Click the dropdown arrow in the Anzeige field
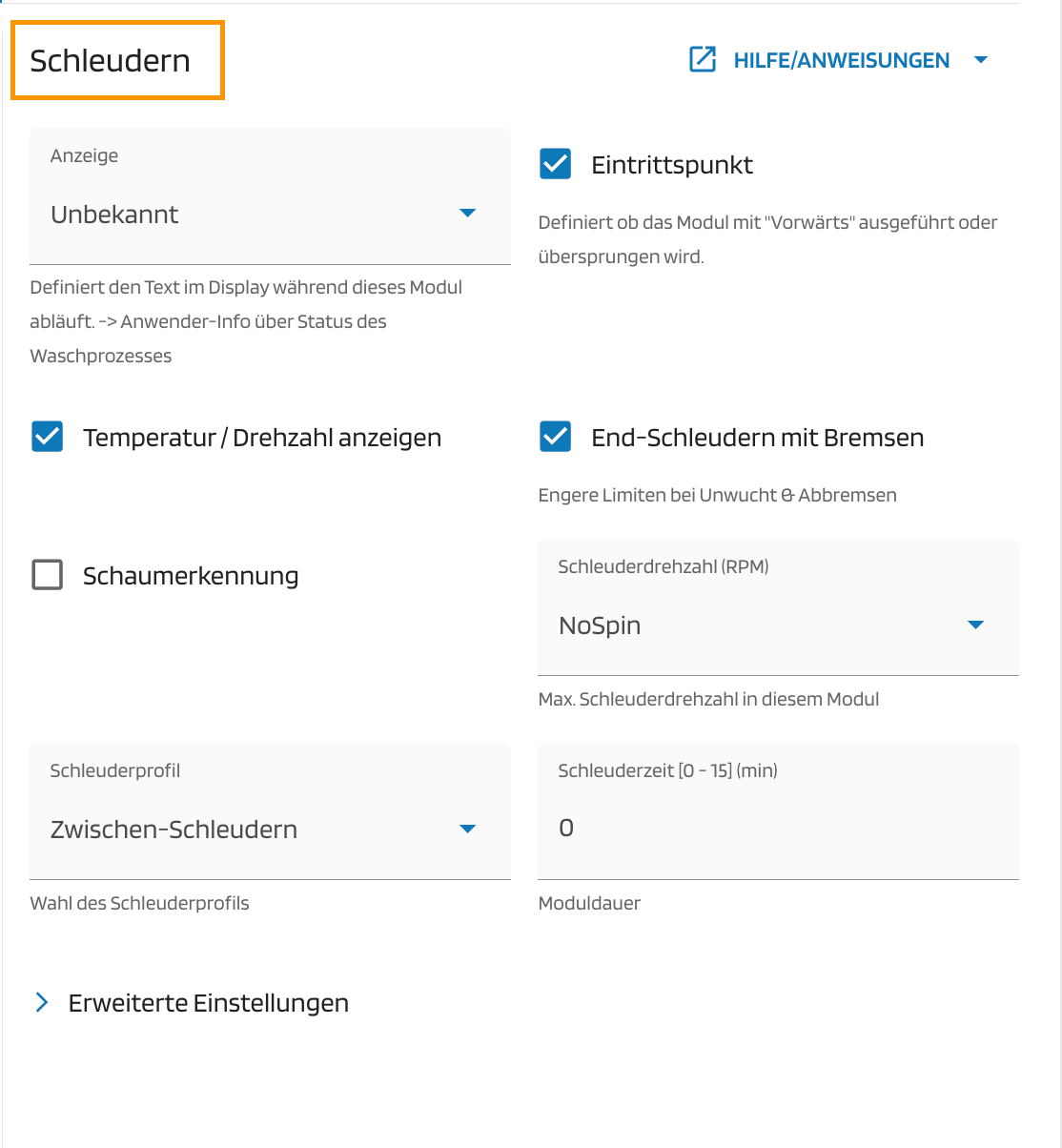Viewport: 1062px width, 1148px height. (x=468, y=215)
